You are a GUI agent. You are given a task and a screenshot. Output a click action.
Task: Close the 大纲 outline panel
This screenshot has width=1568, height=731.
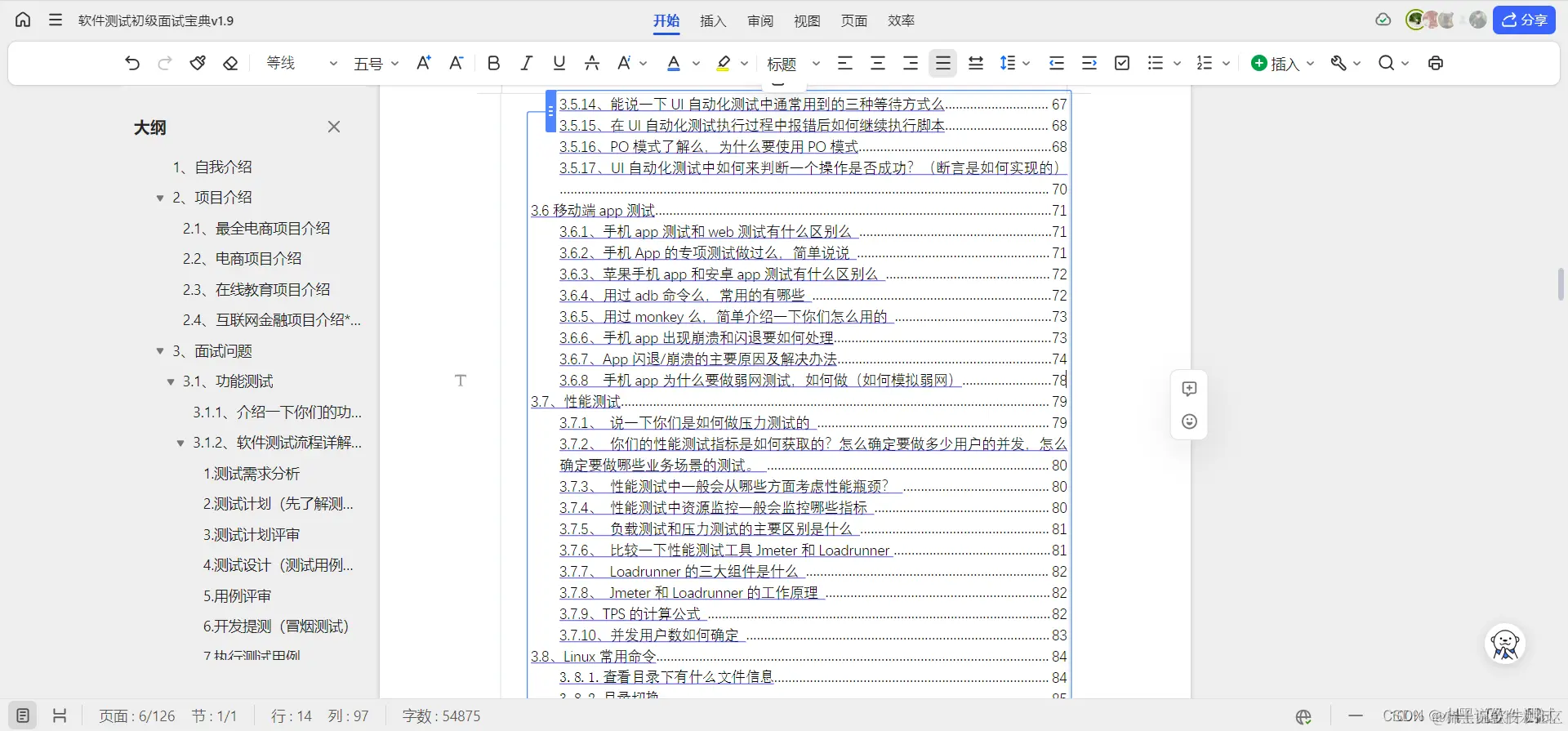tap(334, 127)
